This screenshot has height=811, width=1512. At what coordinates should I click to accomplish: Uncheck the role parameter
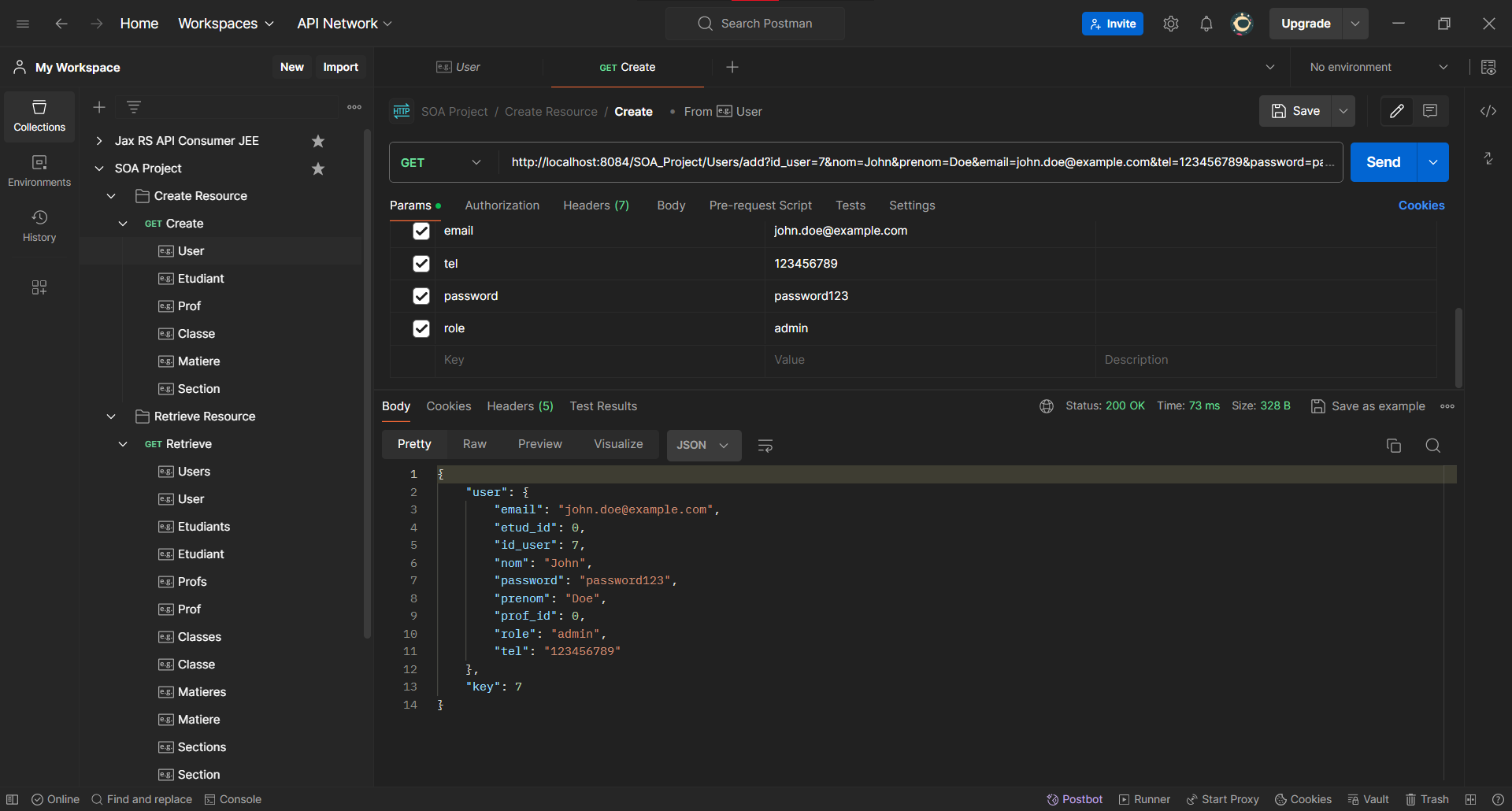[x=421, y=328]
